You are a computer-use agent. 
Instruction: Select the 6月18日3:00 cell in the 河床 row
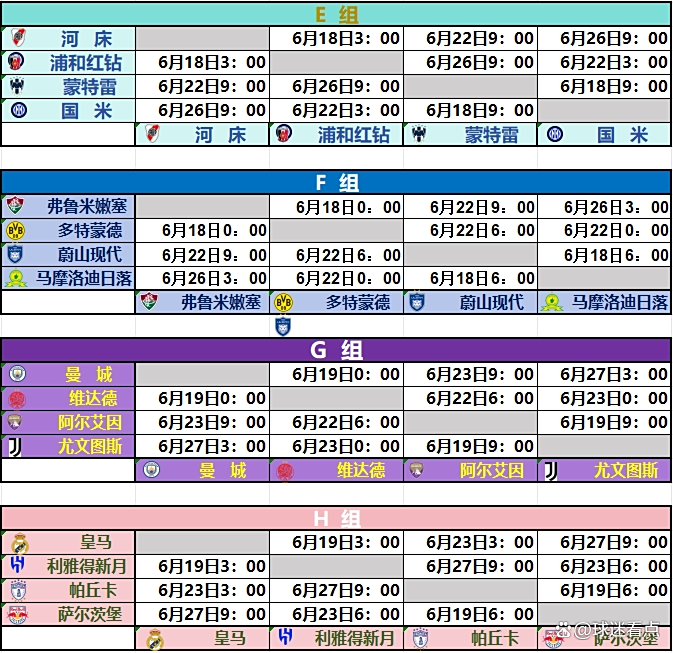336,39
